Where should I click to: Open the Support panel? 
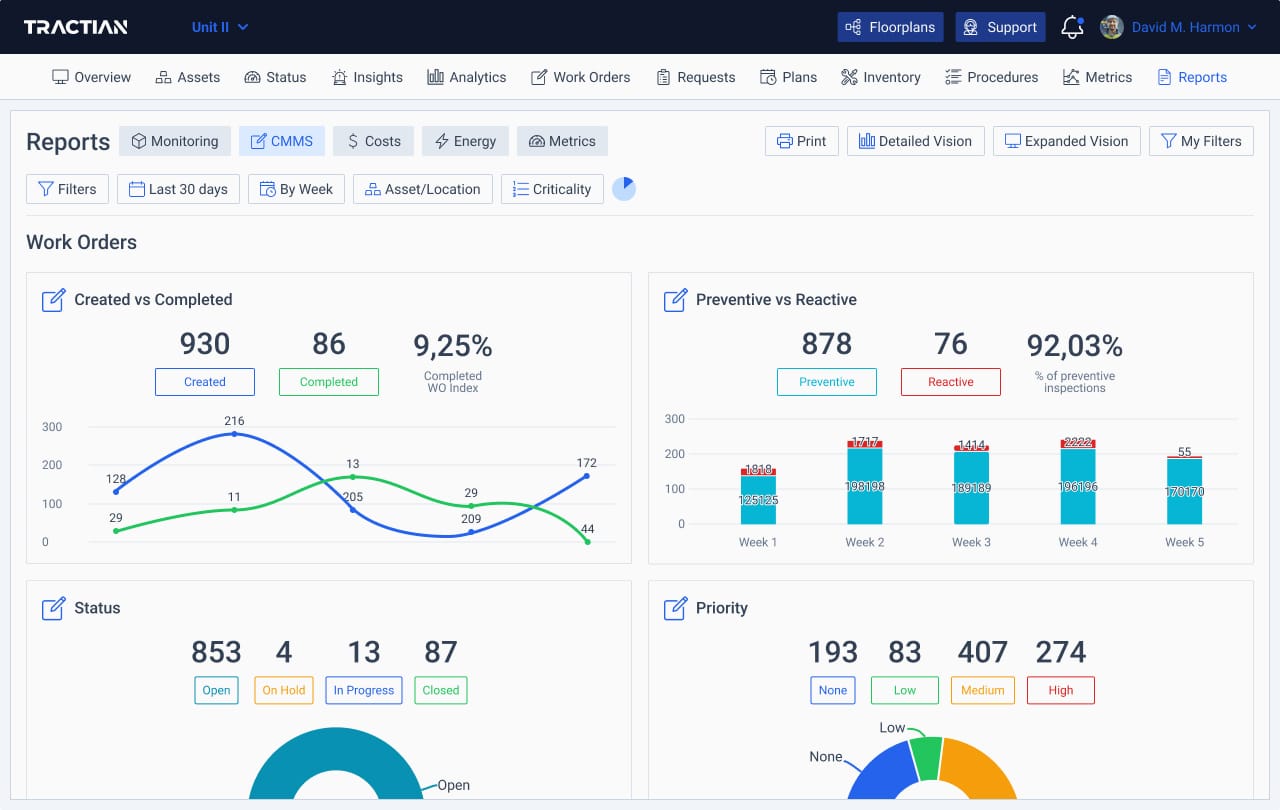coord(999,27)
